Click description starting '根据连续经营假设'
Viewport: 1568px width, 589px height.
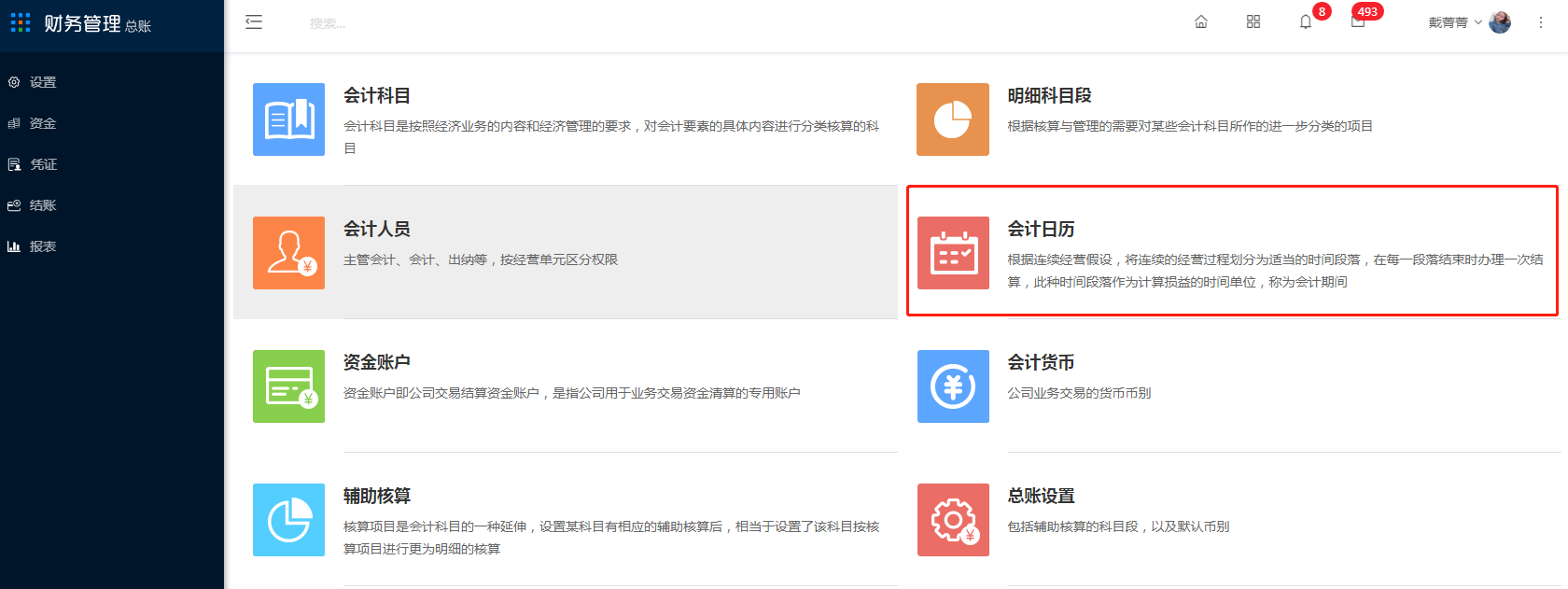click(x=1275, y=271)
